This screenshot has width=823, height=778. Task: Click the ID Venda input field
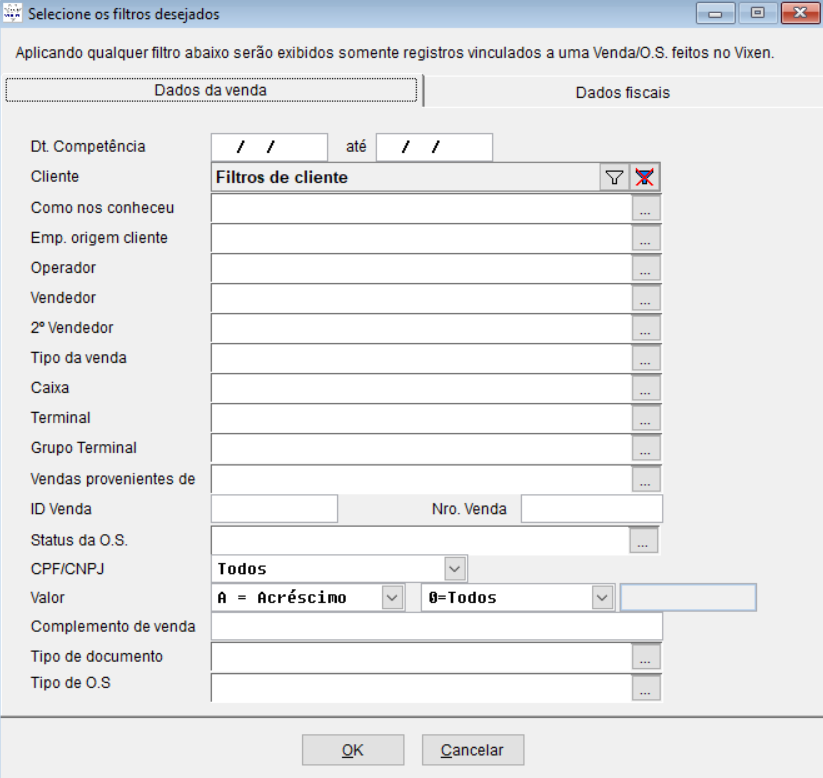pos(274,509)
